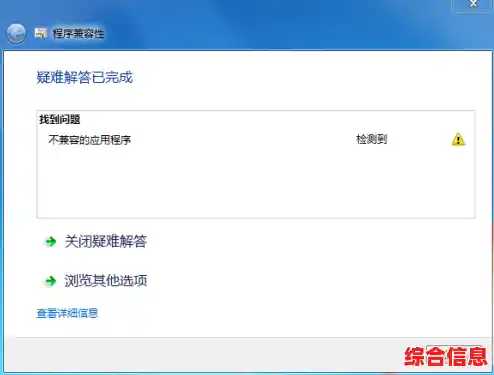Click the green arrow beside 关闭疑难解答

(51, 241)
